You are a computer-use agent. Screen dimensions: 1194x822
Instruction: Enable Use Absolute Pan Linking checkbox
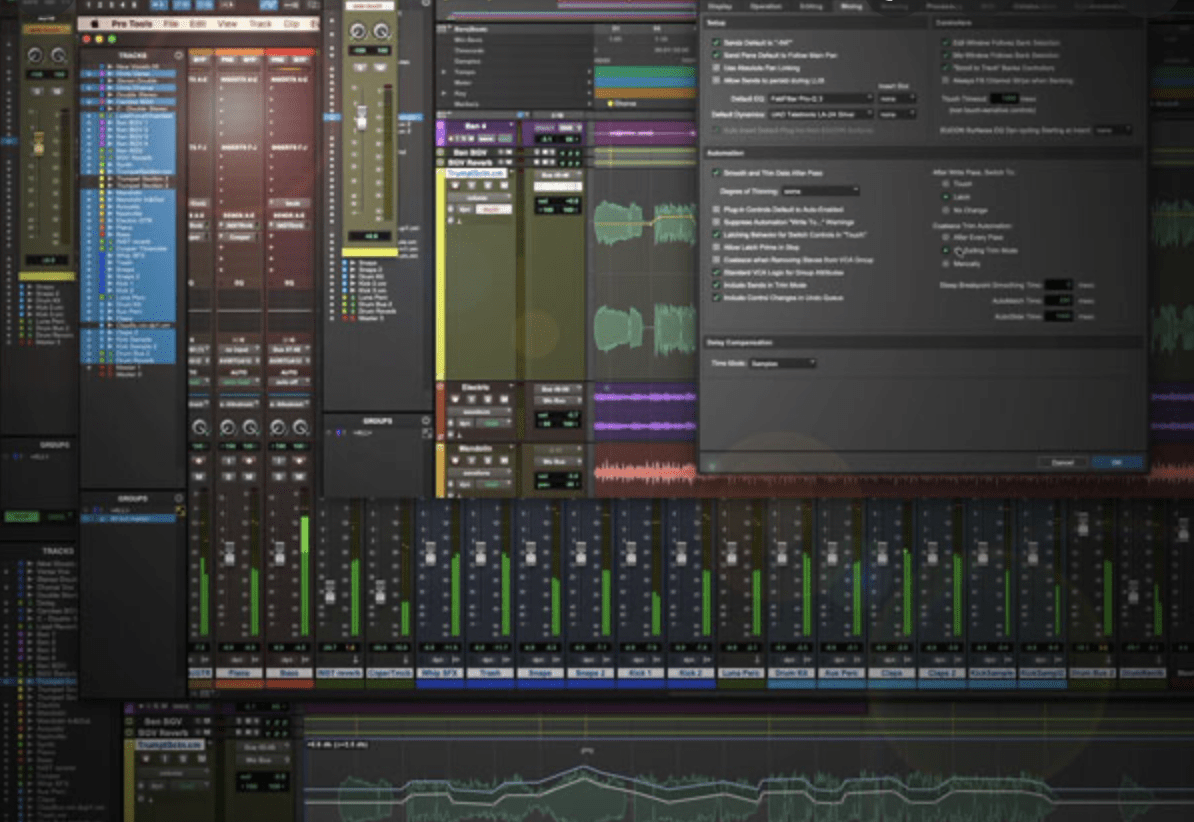pos(715,67)
